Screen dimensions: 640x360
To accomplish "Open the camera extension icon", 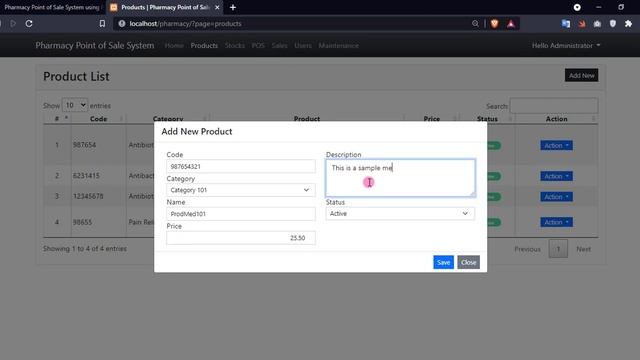I will point(597,24).
